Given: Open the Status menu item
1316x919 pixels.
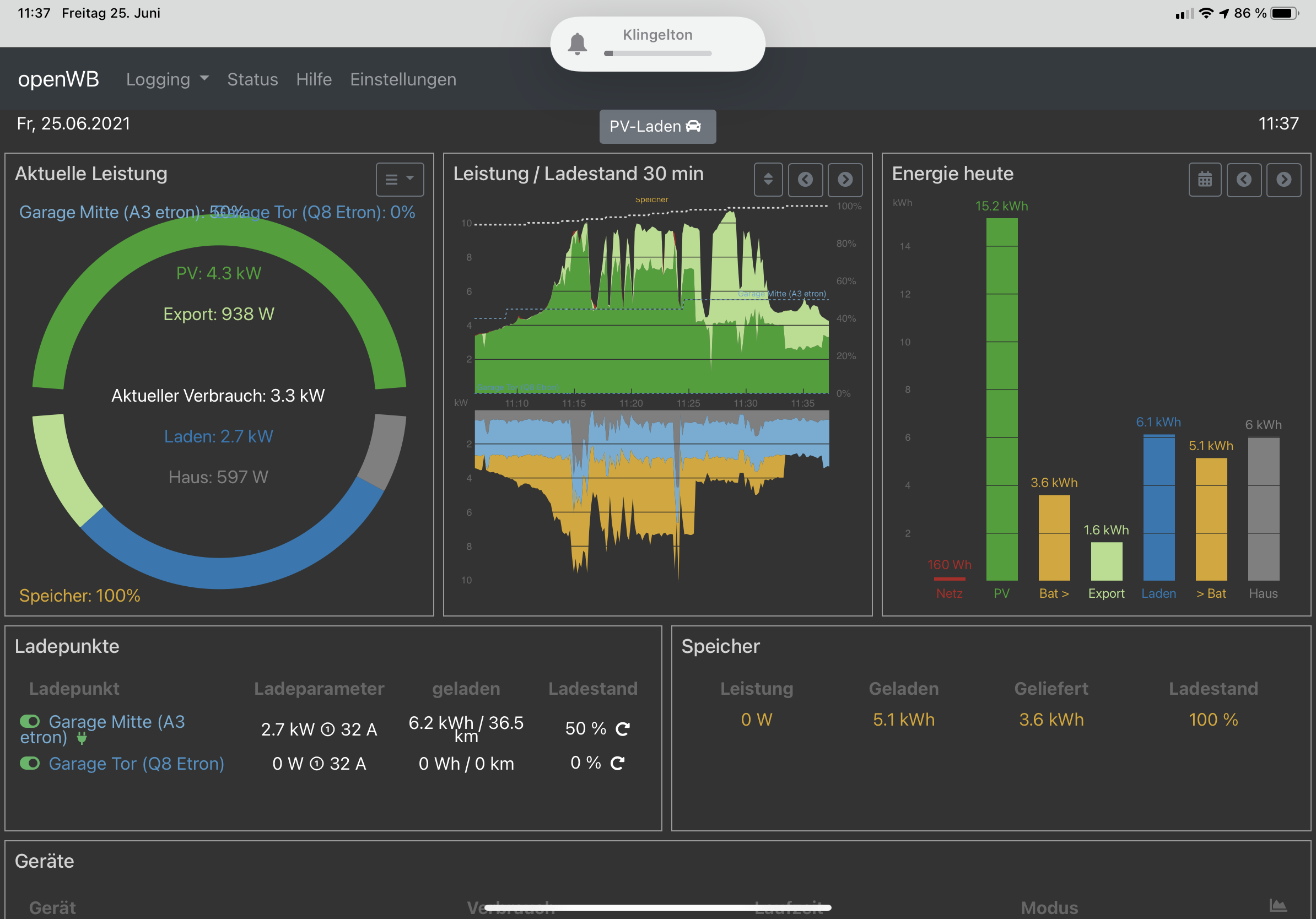Looking at the screenshot, I should tap(252, 79).
